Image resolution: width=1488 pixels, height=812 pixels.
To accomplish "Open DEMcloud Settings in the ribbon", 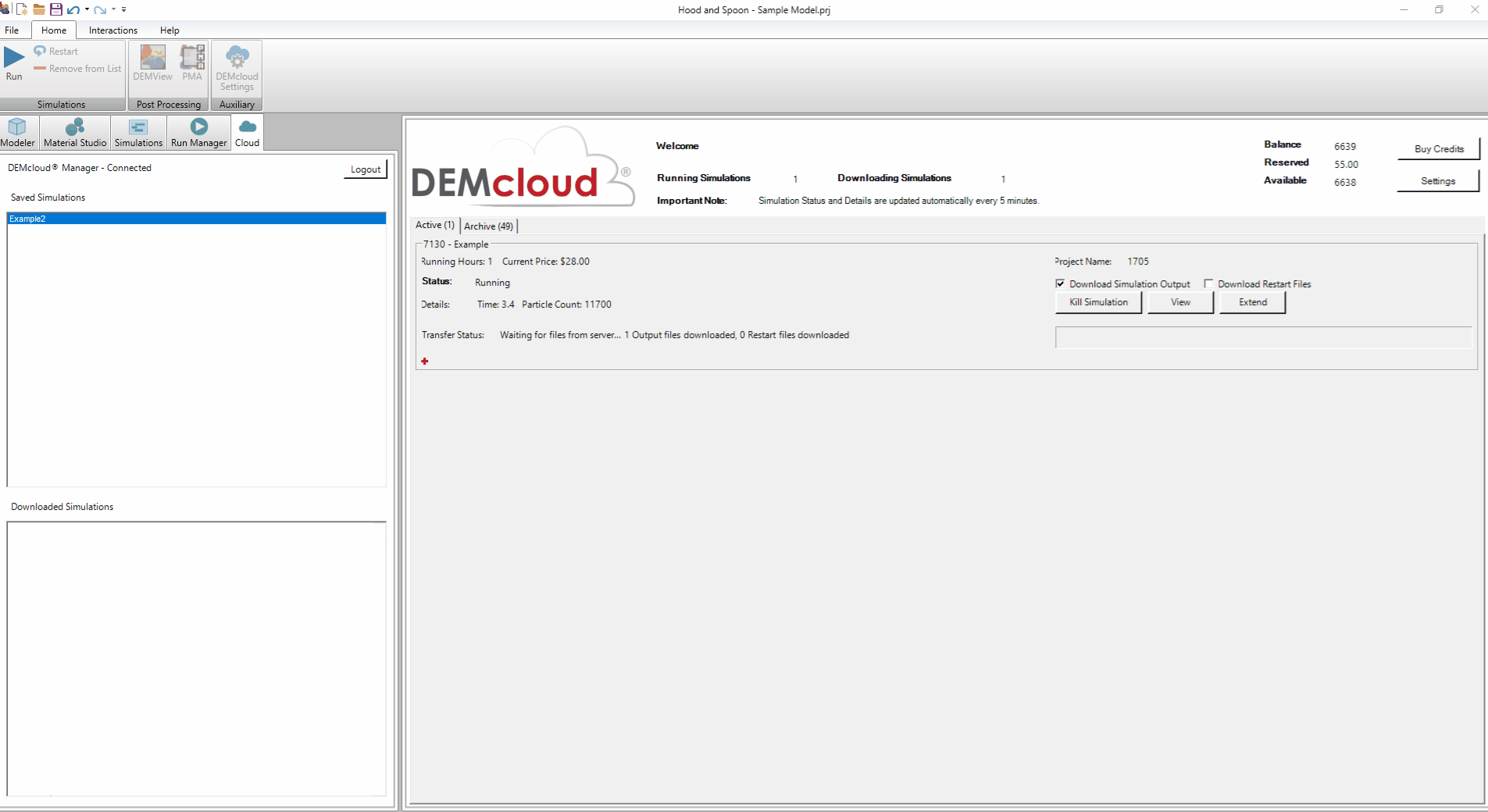I will coord(237,68).
